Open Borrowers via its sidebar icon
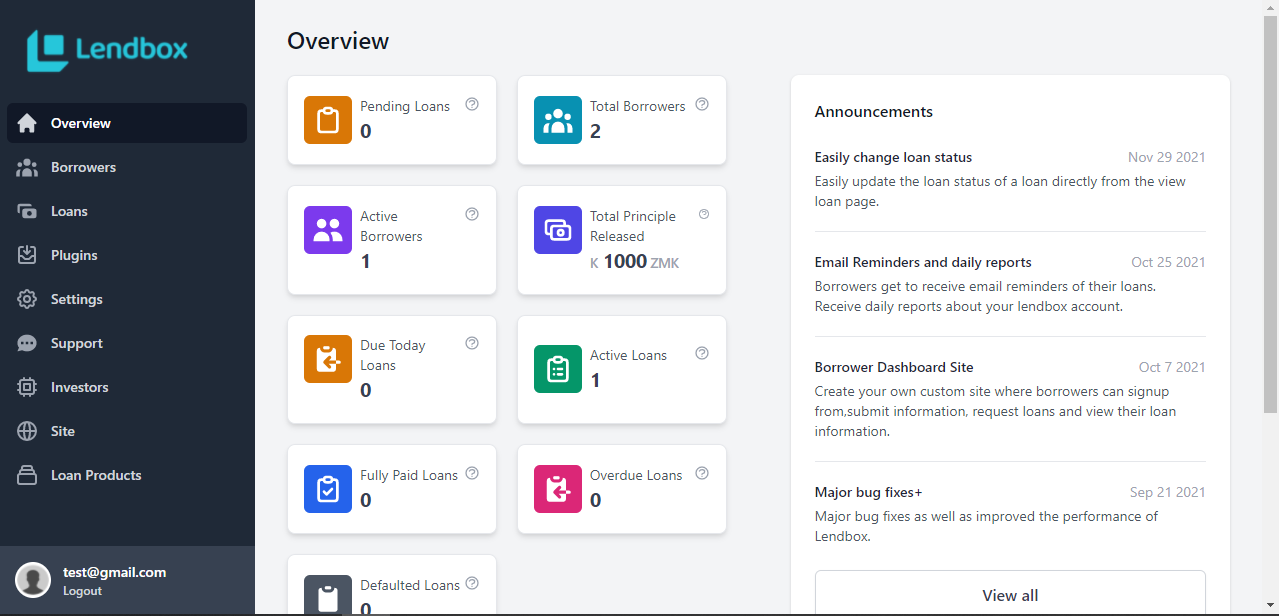 tap(25, 167)
